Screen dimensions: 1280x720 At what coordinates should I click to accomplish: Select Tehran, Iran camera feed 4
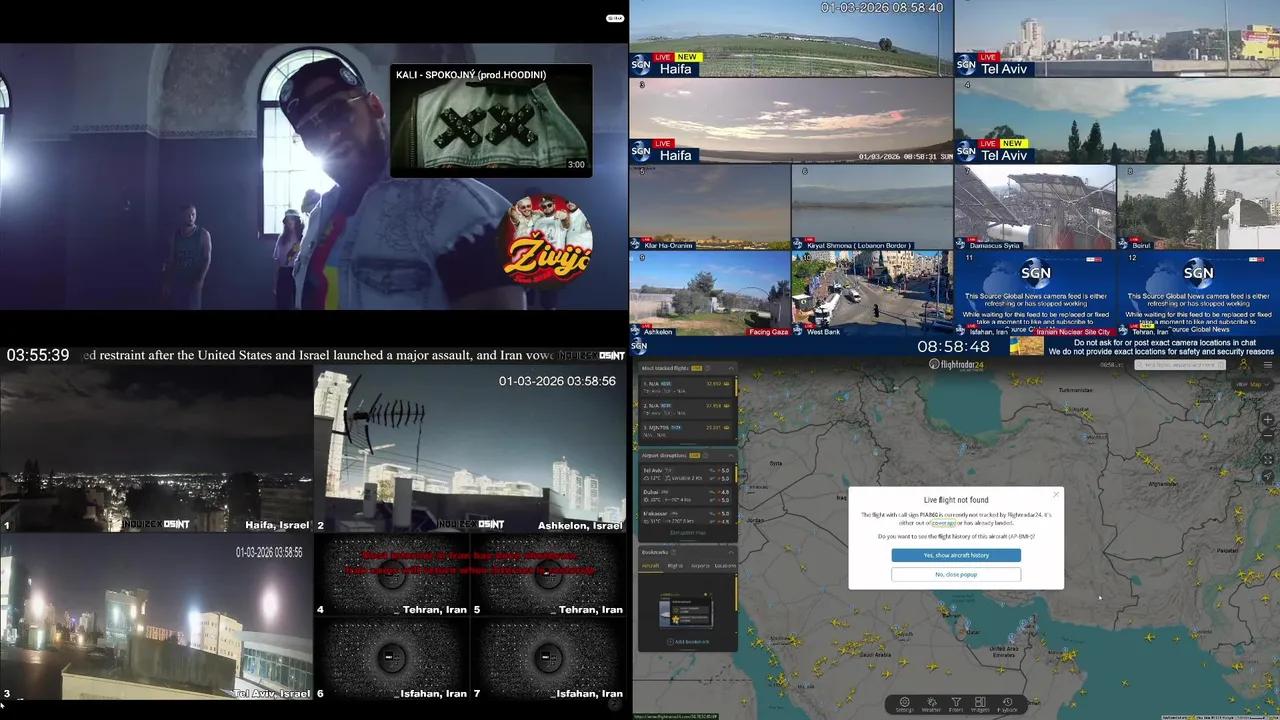pos(391,576)
